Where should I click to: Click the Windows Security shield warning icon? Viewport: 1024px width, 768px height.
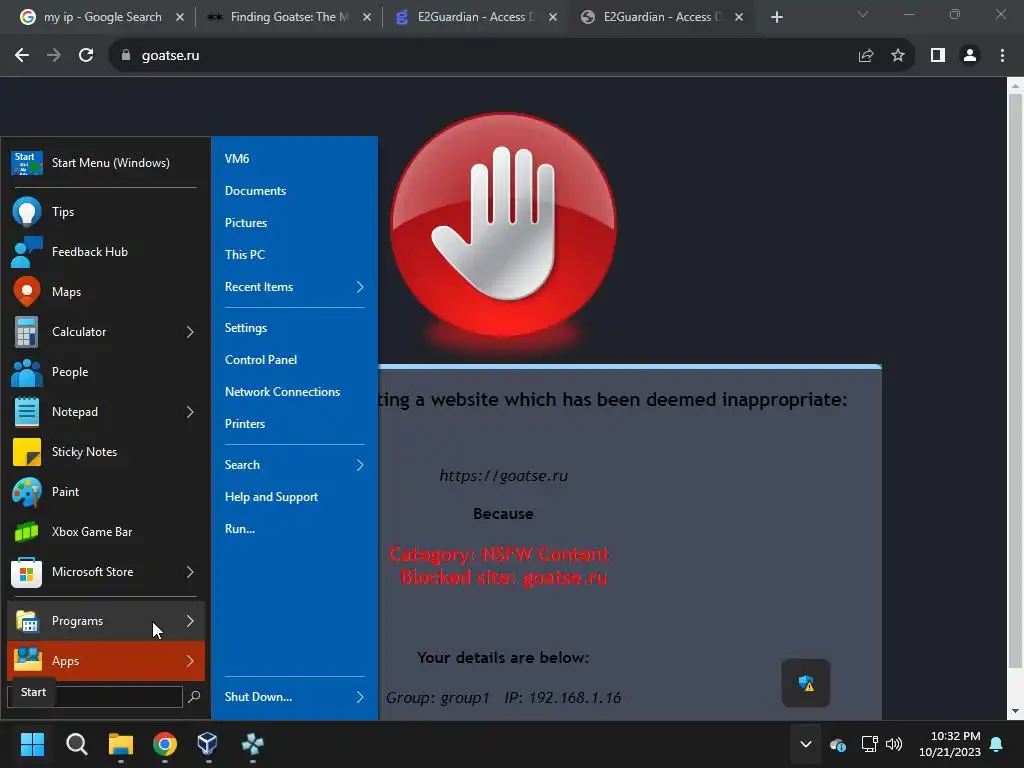806,683
